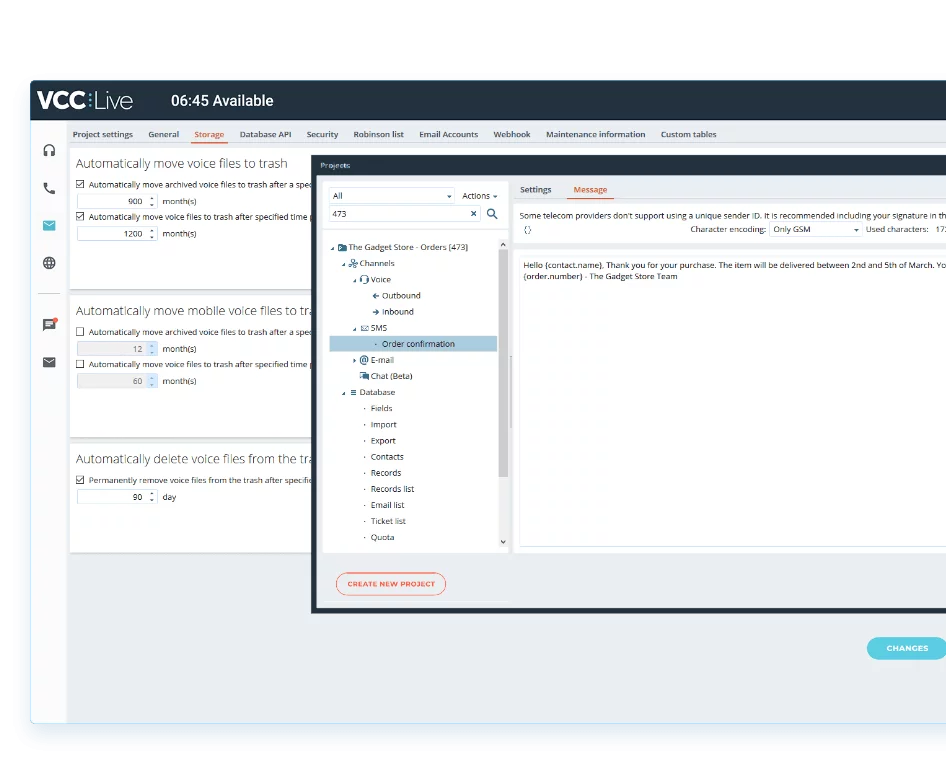This screenshot has height=764, width=946.
Task: Open Character encoding Only GSM dropdown
Action: (x=815, y=230)
